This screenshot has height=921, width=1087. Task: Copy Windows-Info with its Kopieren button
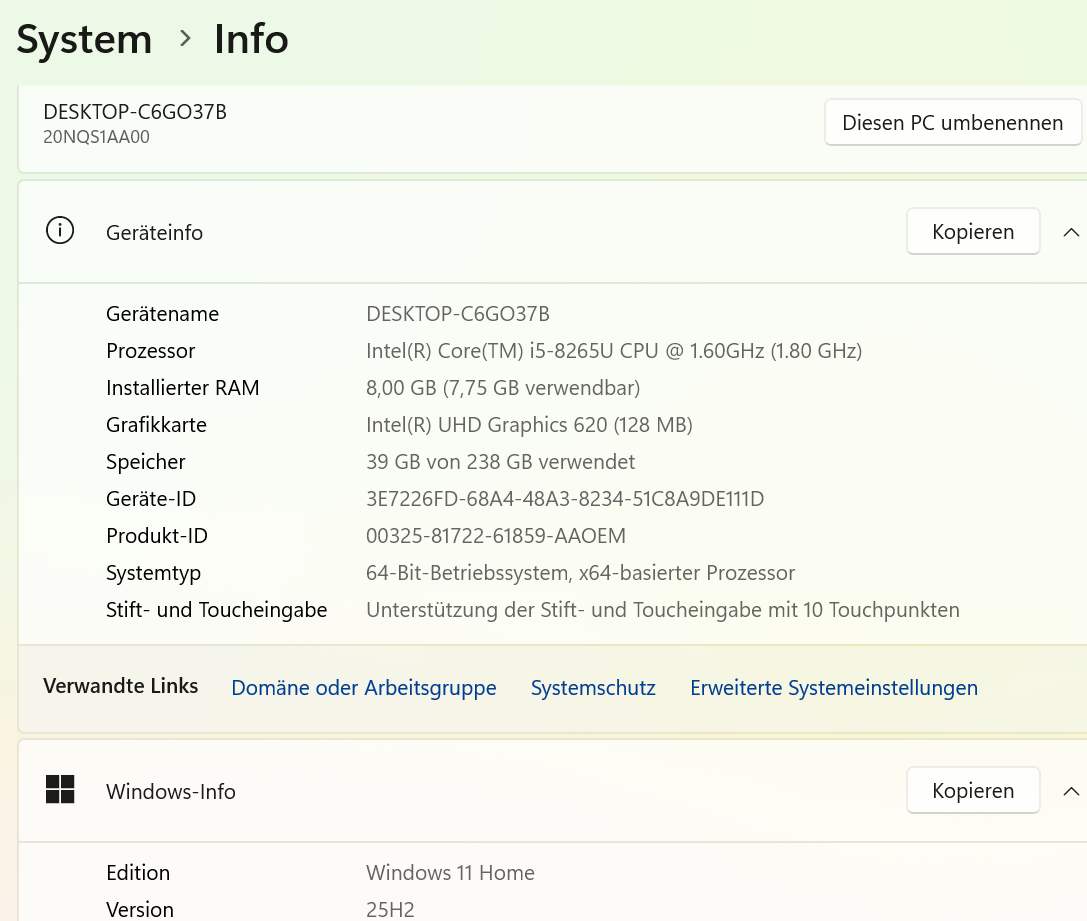tap(973, 790)
